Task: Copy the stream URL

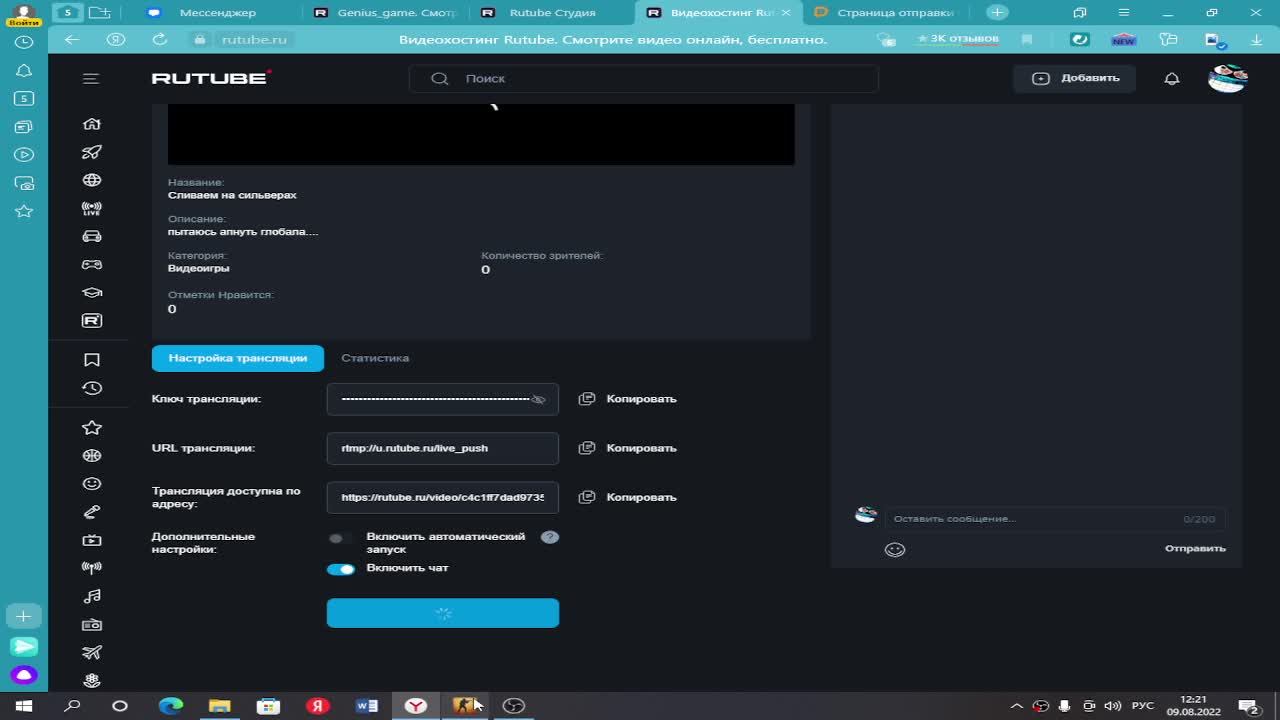Action: pos(628,448)
